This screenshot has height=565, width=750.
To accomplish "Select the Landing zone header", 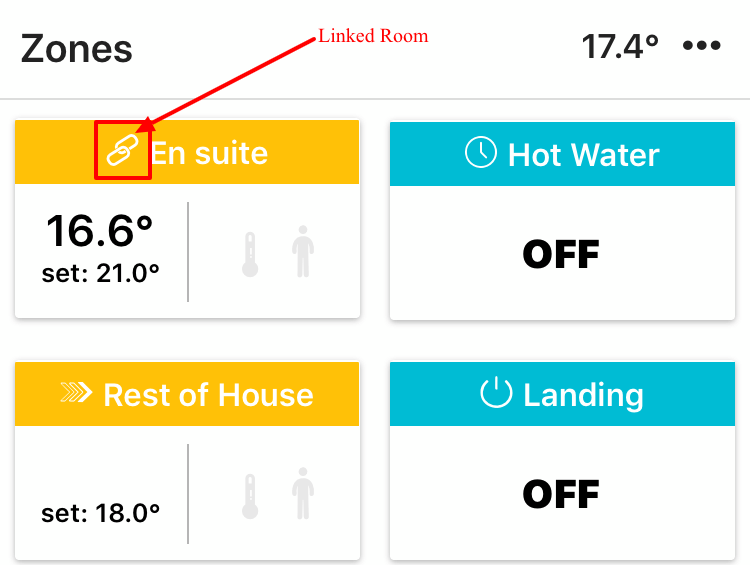I will (562, 394).
